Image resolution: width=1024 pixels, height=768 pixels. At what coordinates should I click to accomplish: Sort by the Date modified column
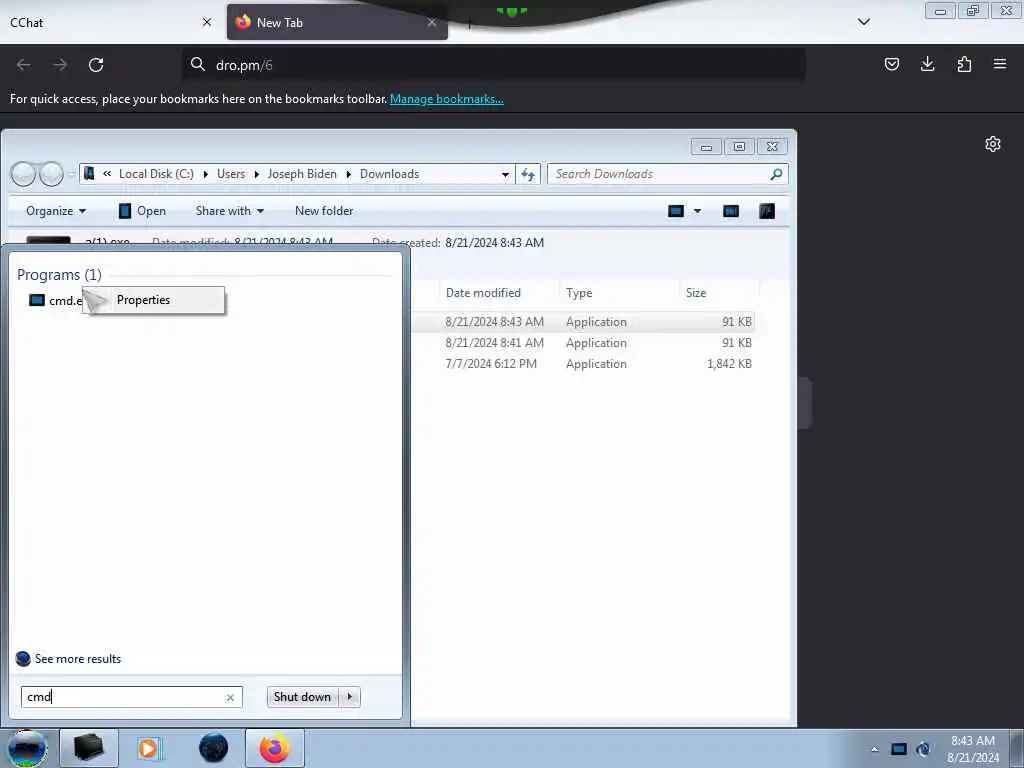coord(483,293)
